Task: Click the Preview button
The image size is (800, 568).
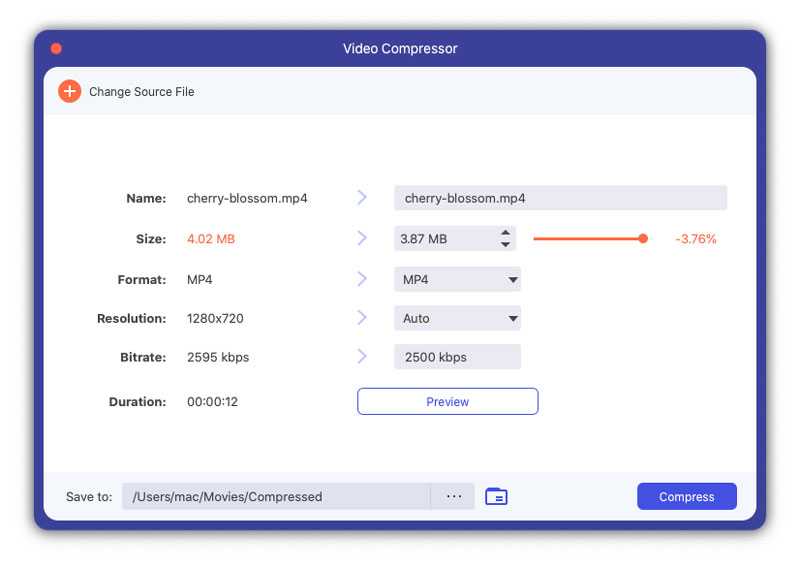Action: 447,402
